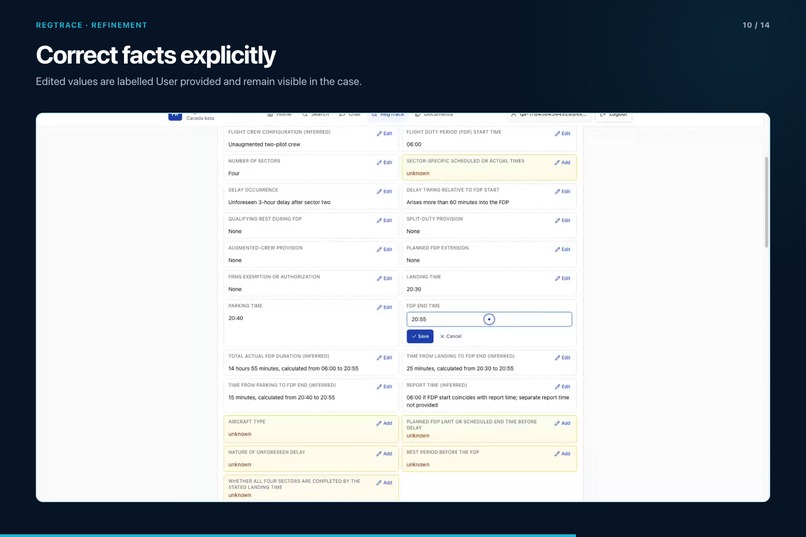Add Sector-Specific Scheduled or Actual Times

[x=562, y=162]
